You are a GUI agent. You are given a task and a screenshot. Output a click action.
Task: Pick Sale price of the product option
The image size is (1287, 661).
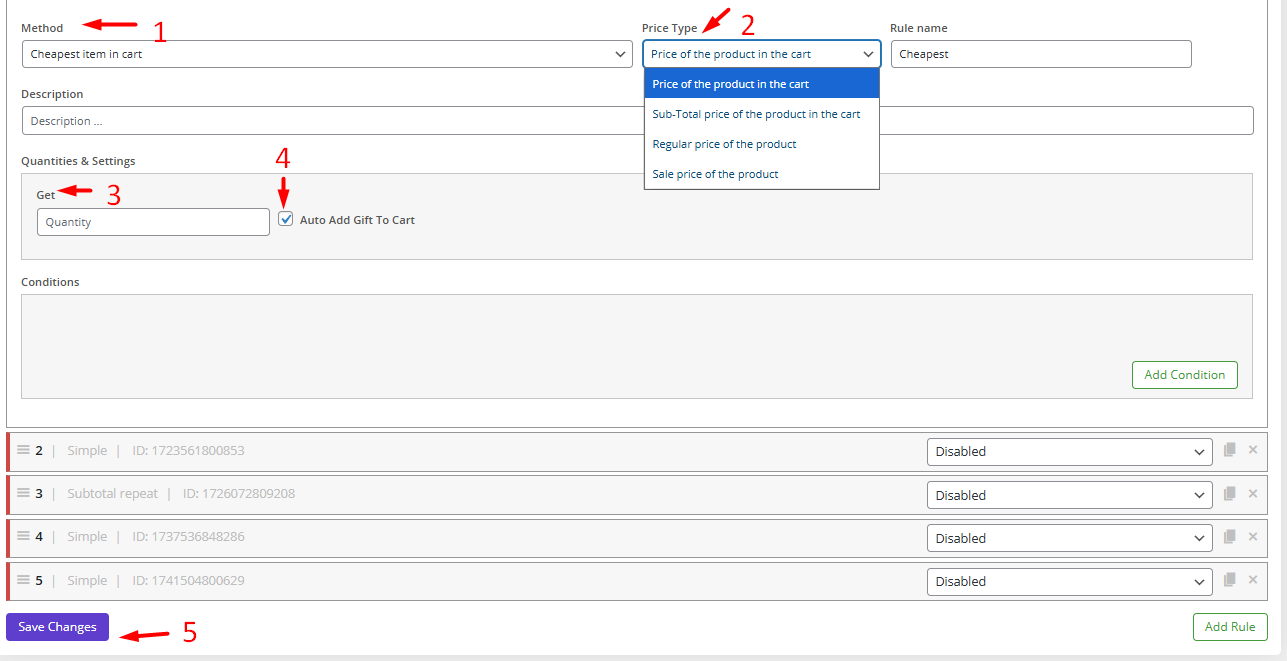[x=715, y=174]
